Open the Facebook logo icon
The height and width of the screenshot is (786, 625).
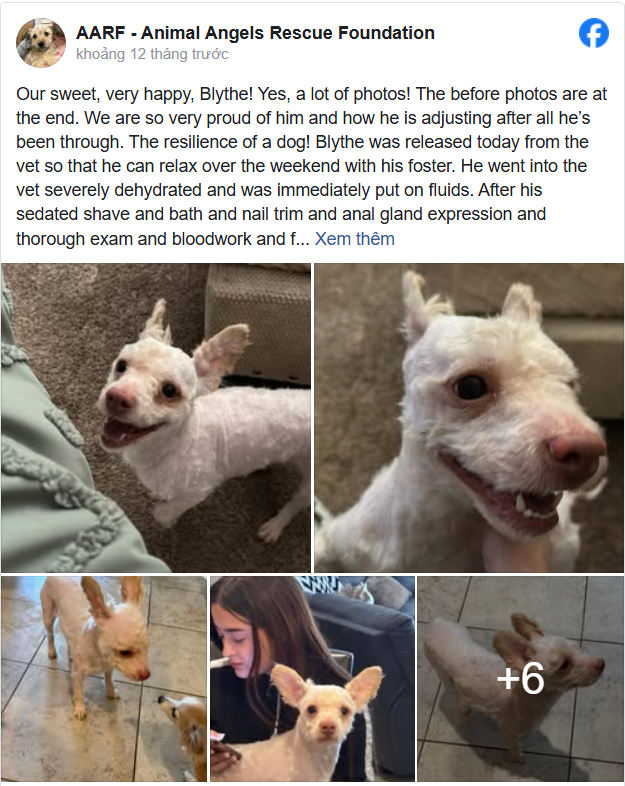[594, 34]
